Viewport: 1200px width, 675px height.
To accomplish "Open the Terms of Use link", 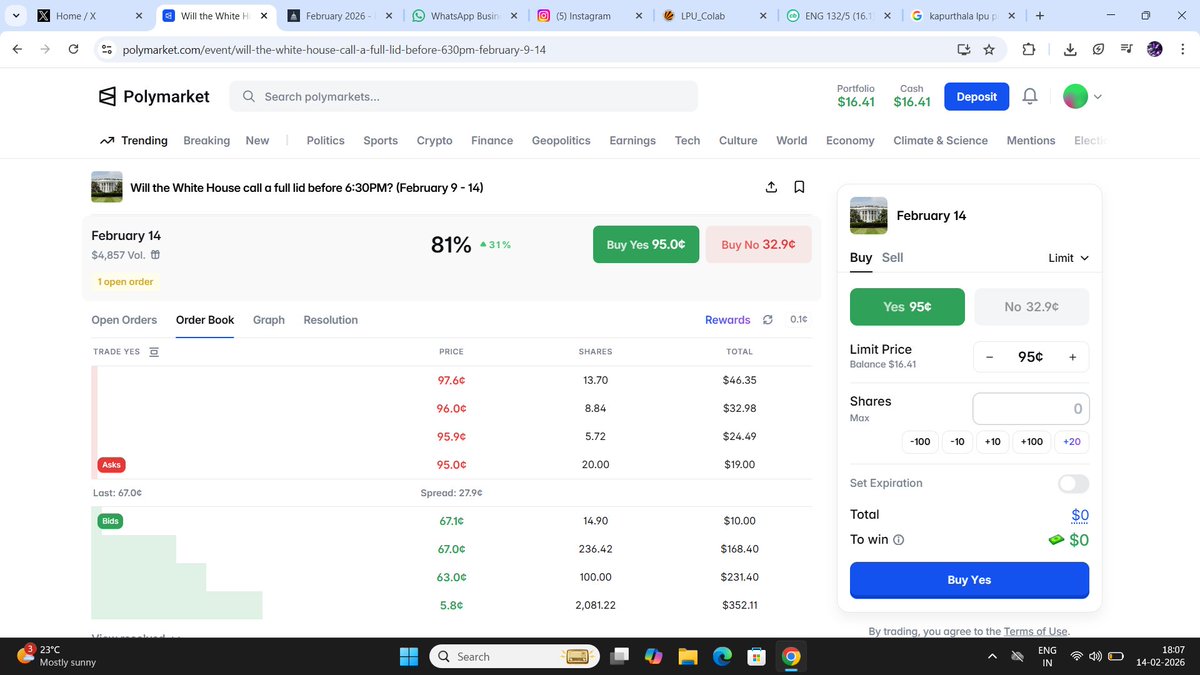I will pyautogui.click(x=1036, y=631).
